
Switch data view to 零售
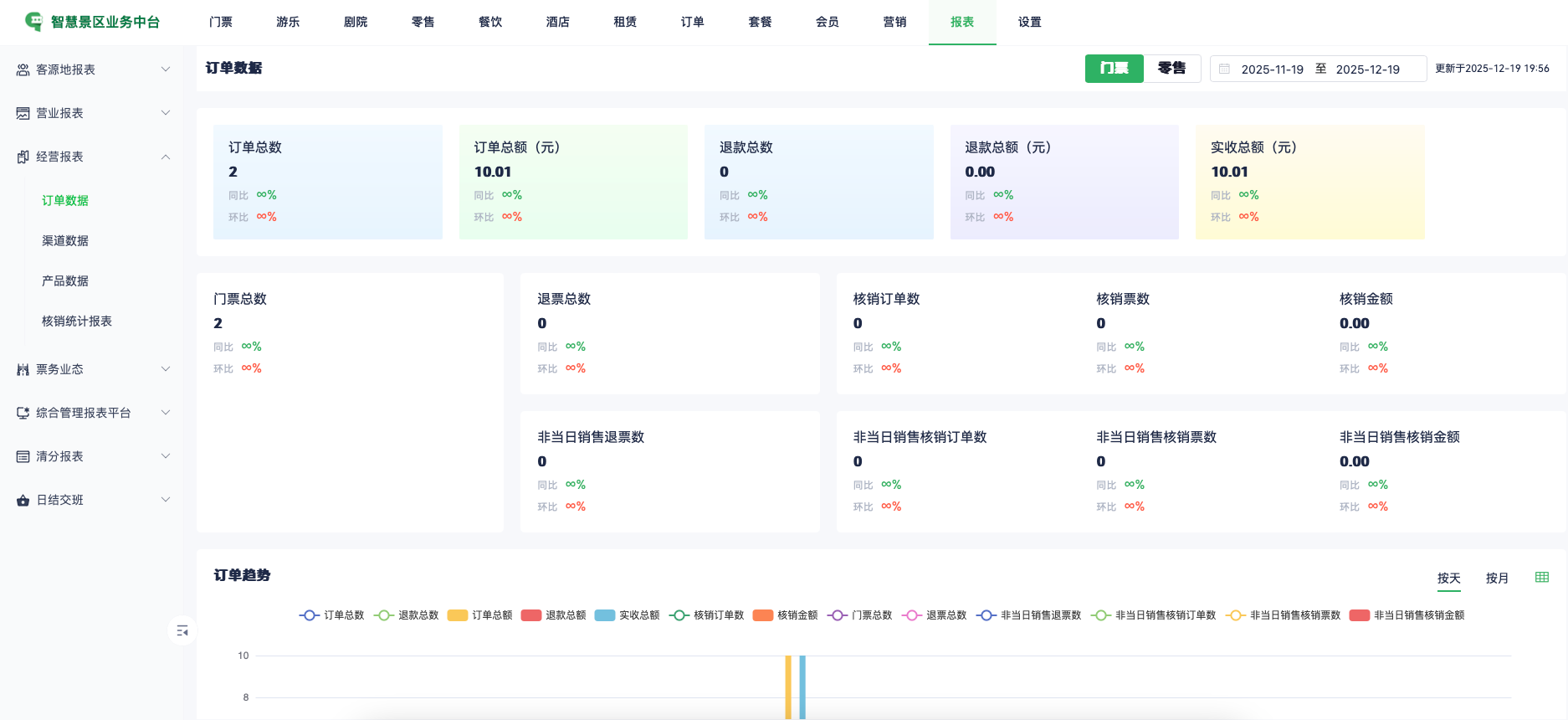click(x=1171, y=69)
